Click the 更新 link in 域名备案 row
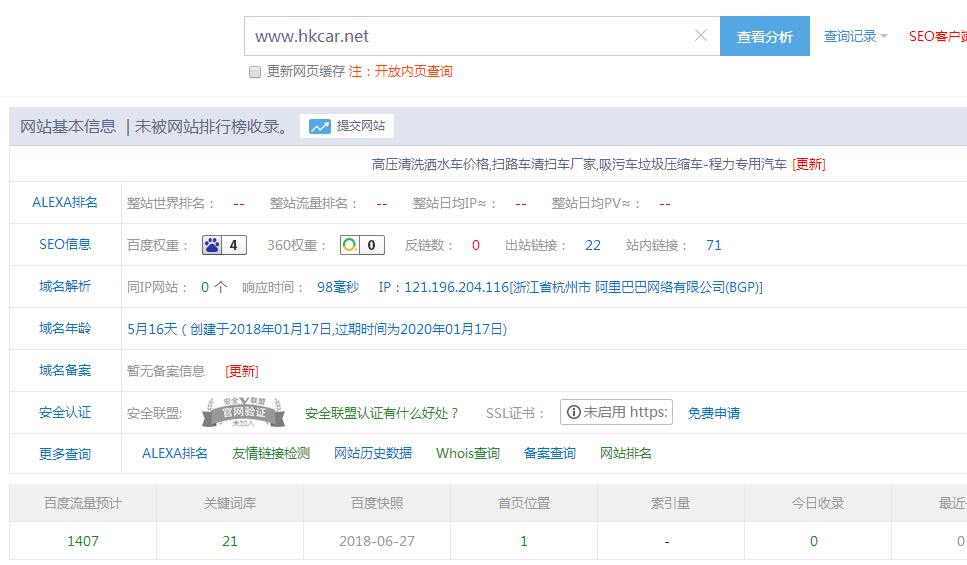 point(241,371)
